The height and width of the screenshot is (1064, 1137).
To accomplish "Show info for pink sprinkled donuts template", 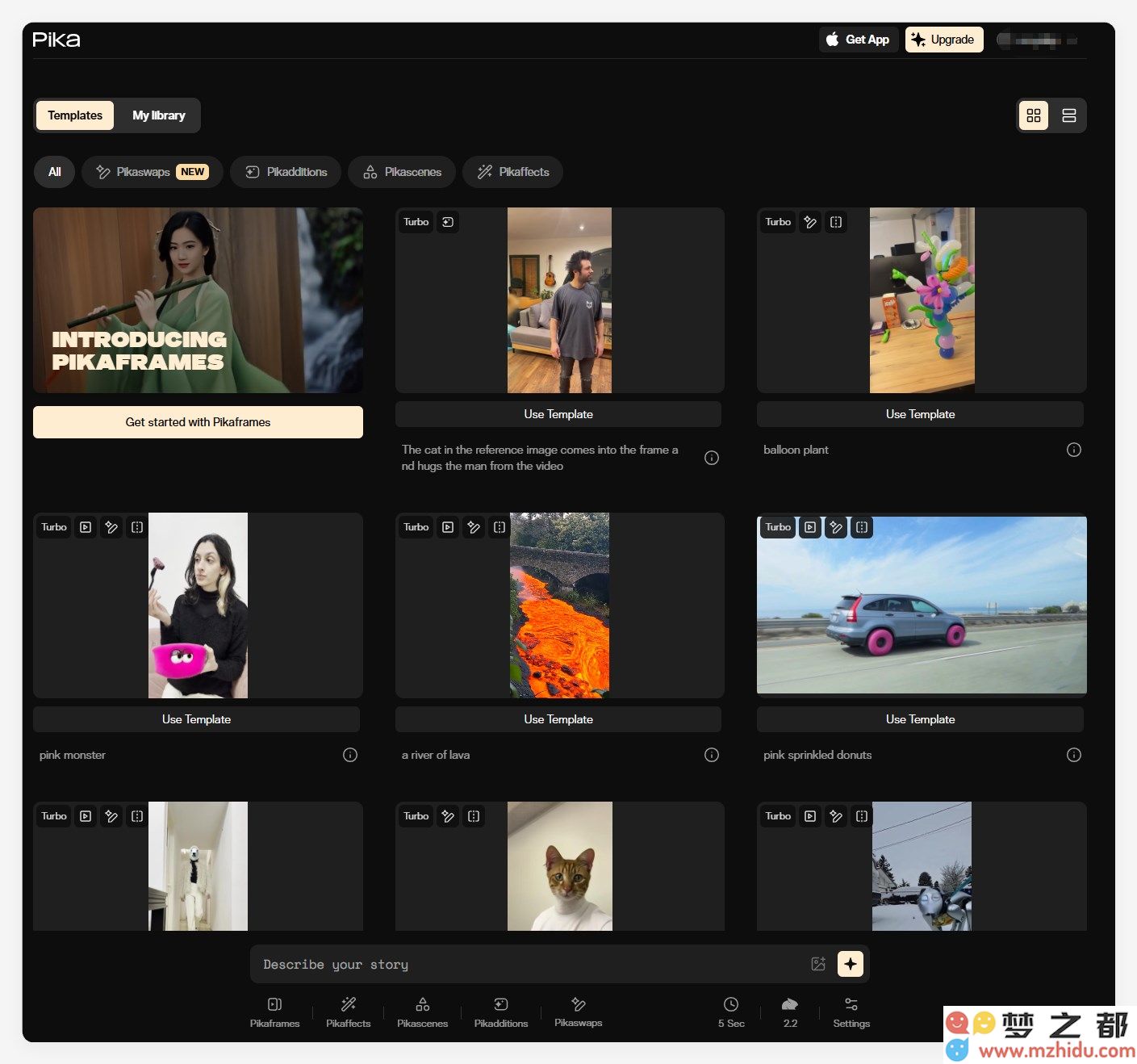I will (1074, 755).
